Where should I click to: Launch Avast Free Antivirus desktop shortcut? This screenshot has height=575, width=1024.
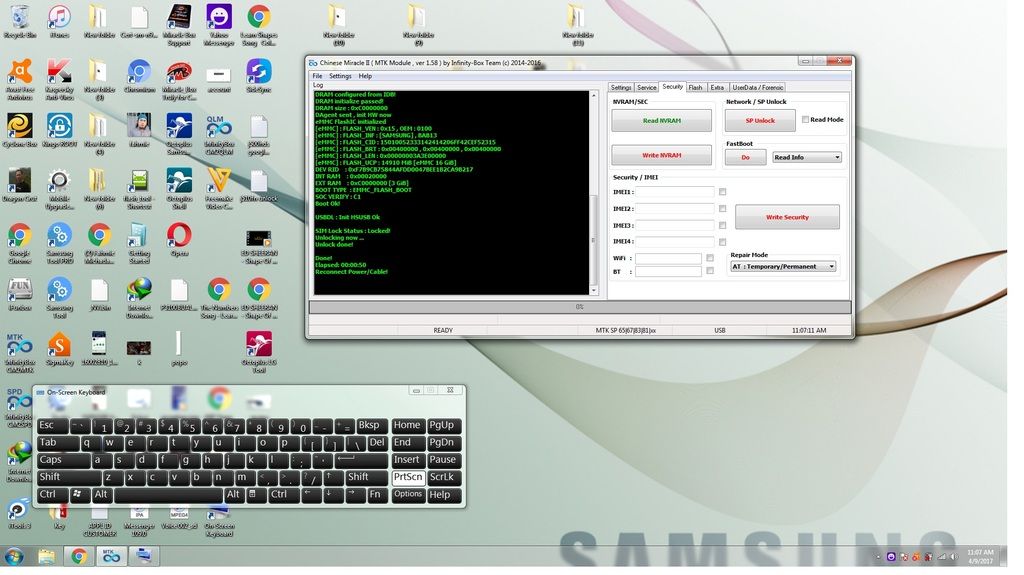point(19,73)
